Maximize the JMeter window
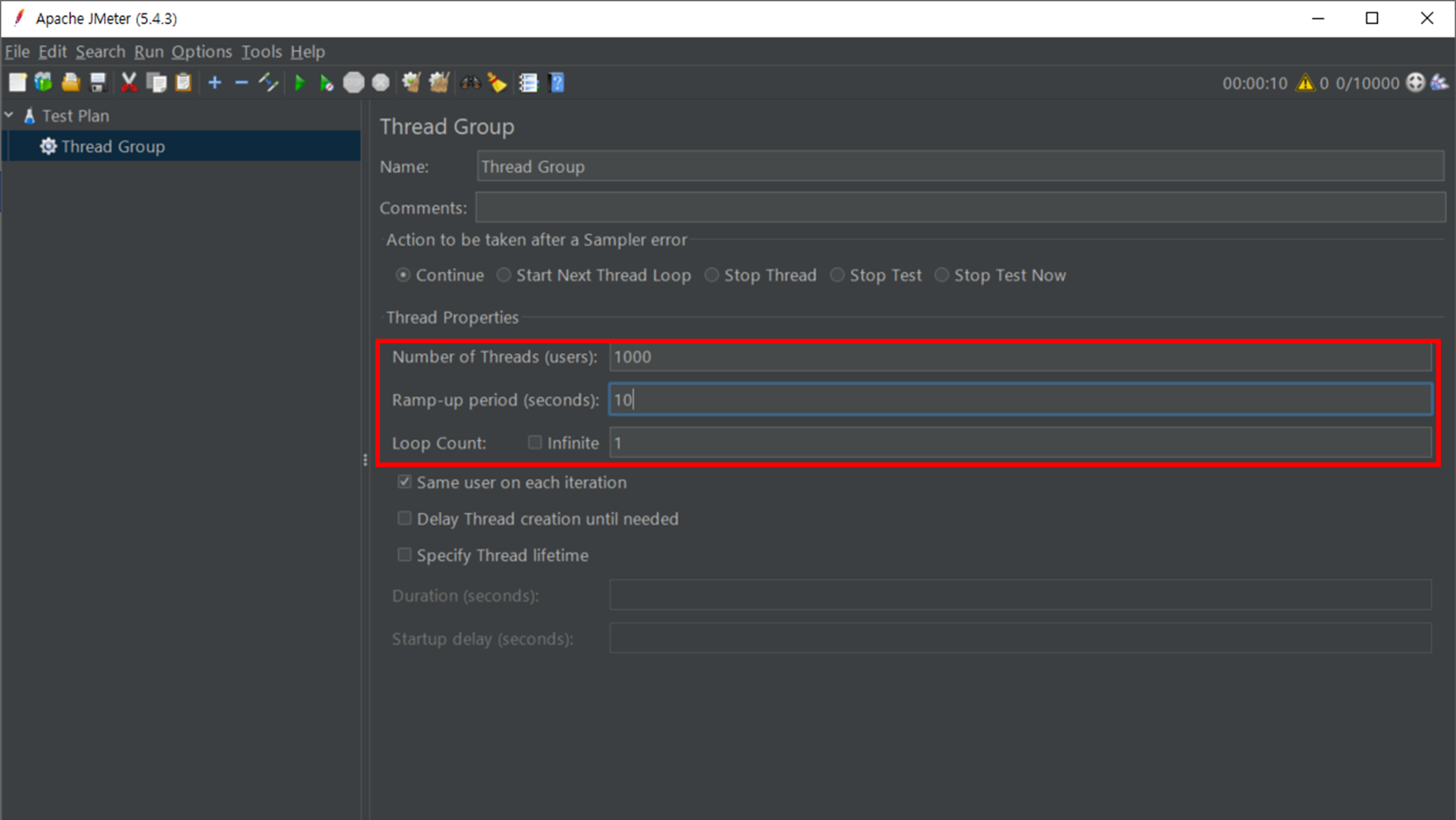Image resolution: width=1456 pixels, height=820 pixels. 1372,18
